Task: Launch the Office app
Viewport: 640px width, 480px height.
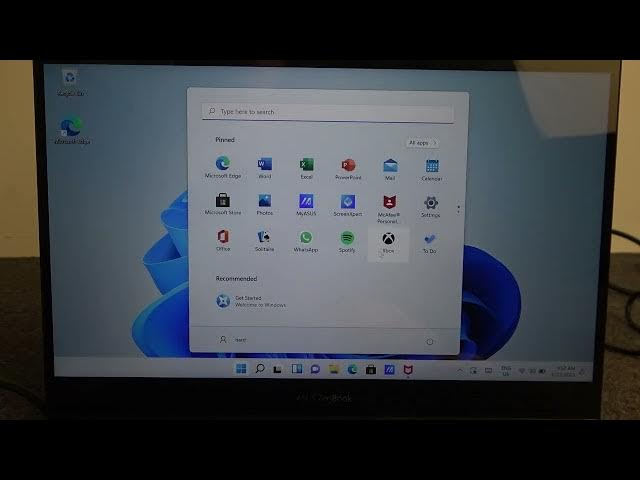Action: point(223,240)
